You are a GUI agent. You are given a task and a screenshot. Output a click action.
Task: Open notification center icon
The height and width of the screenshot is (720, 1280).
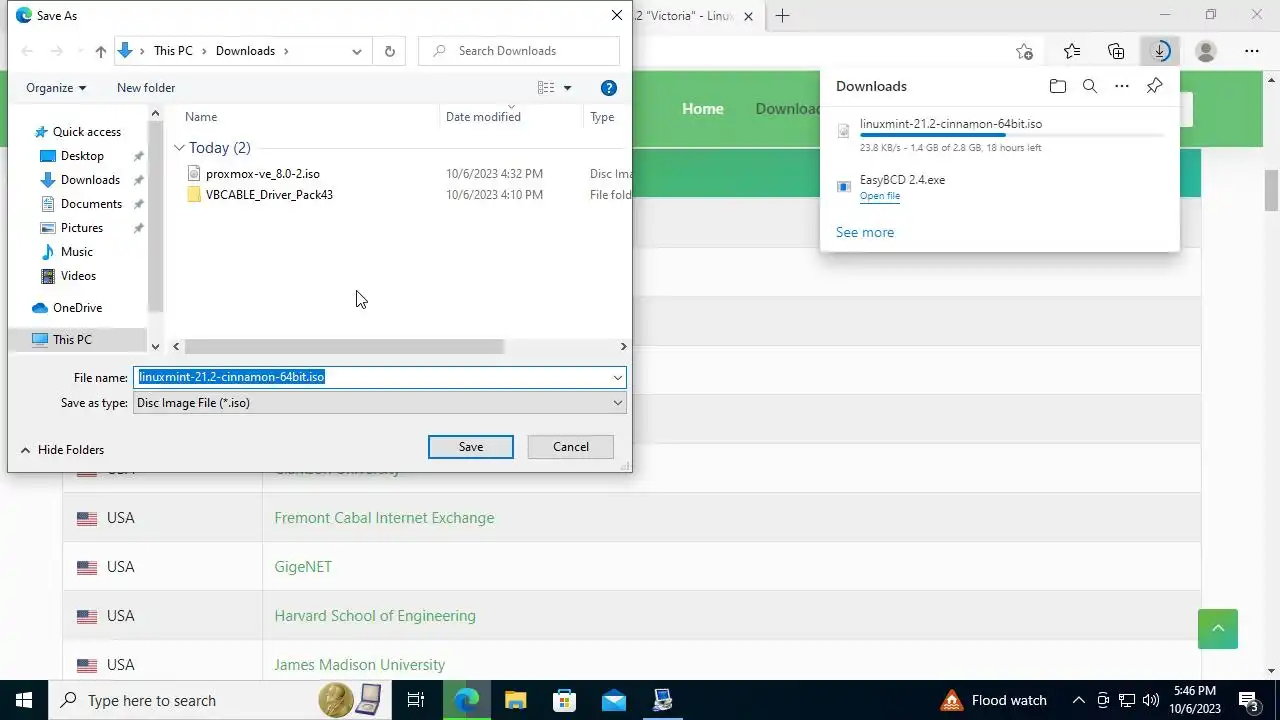pos(1249,700)
